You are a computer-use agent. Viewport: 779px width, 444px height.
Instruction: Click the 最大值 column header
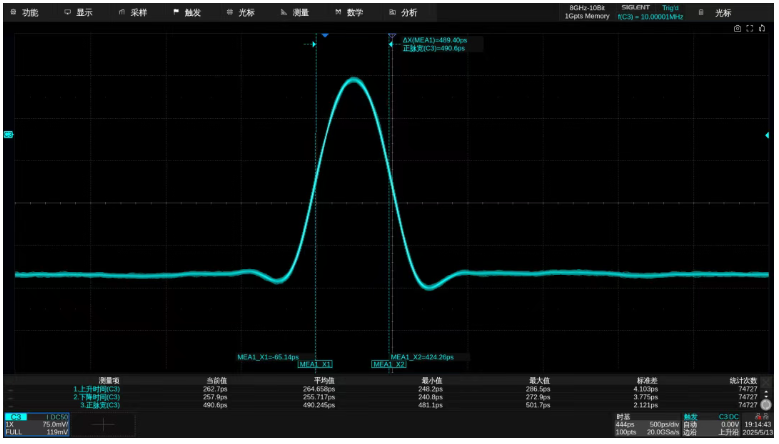tap(539, 381)
